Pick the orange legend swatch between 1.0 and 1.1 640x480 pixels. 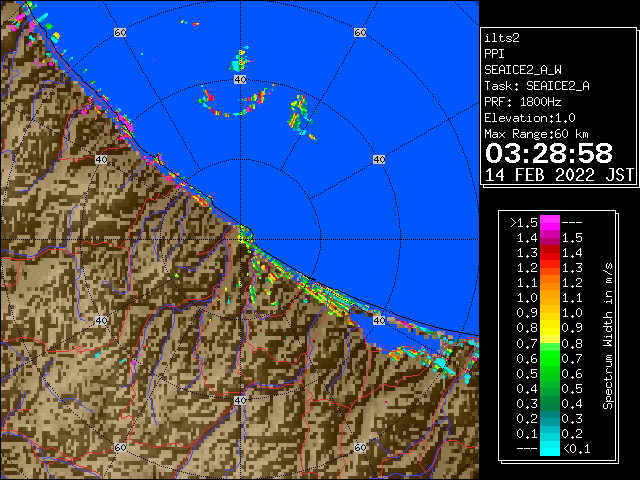[550, 298]
